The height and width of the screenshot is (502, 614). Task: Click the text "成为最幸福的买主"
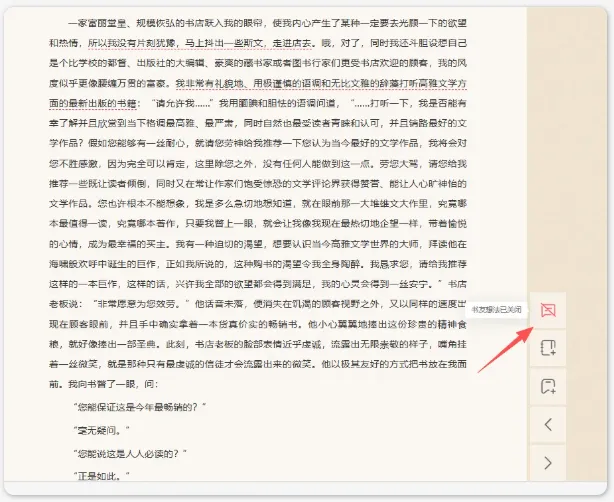click(126, 244)
